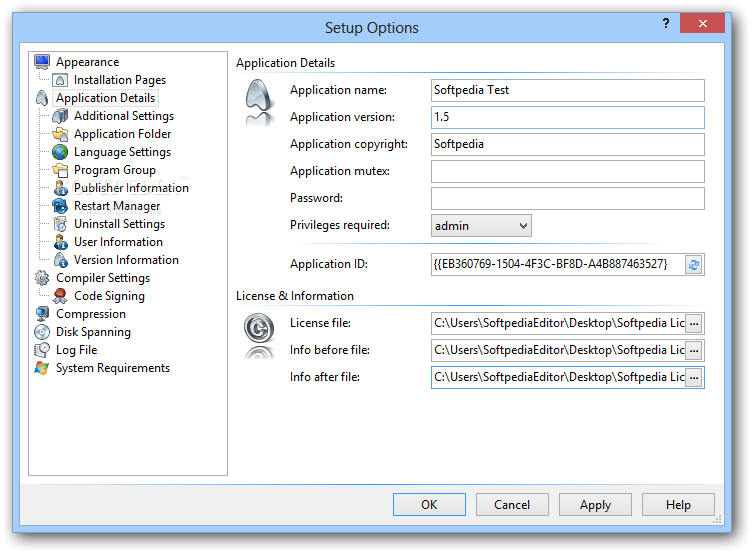The width and height of the screenshot is (752, 553).
Task: Click the Application version field
Action: click(x=568, y=117)
